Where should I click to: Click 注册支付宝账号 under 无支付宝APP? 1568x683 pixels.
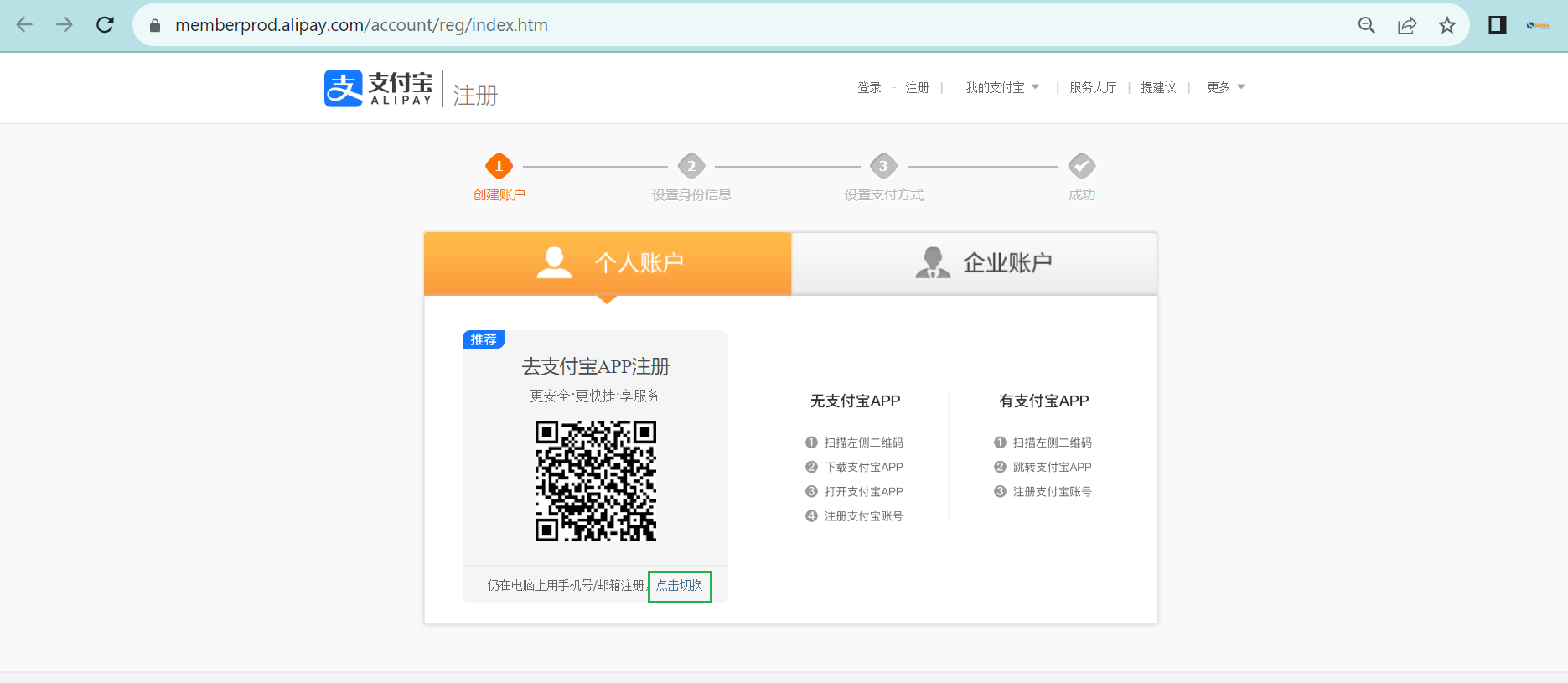(x=864, y=516)
